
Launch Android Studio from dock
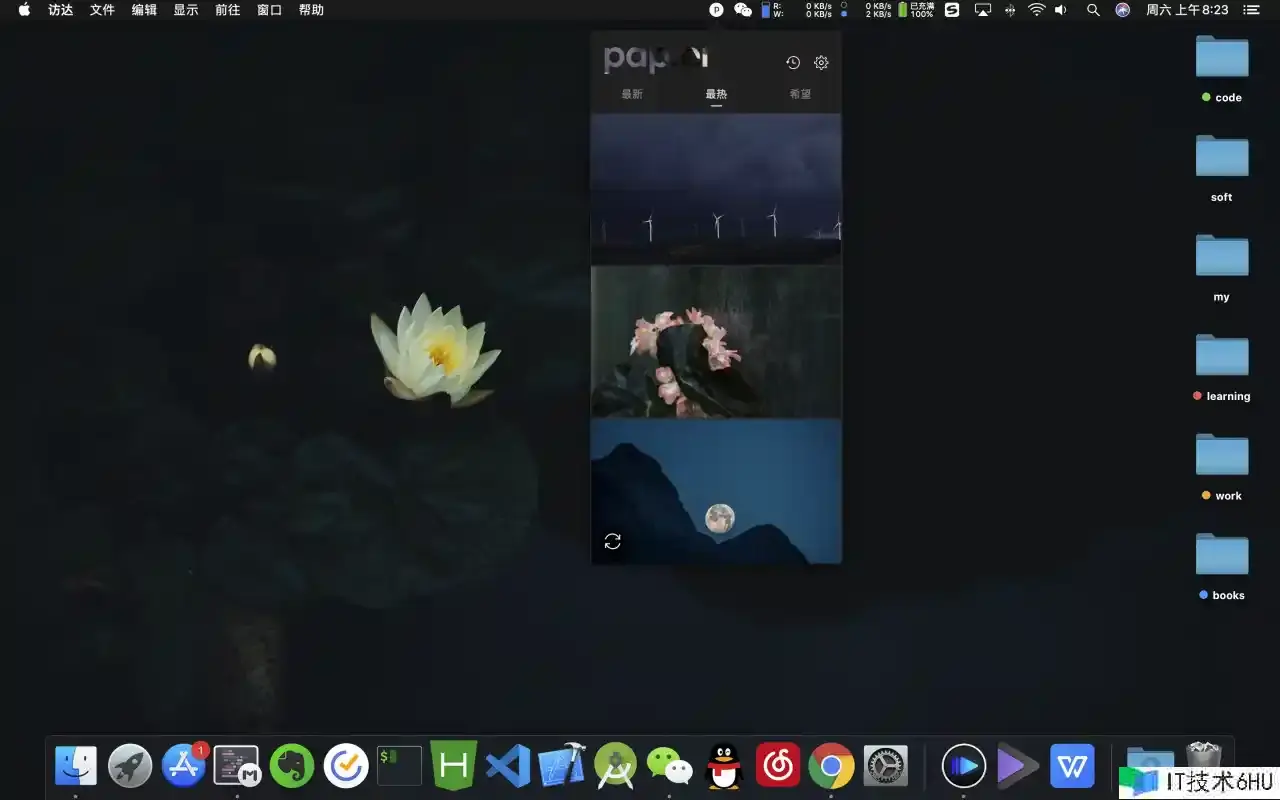pyautogui.click(x=615, y=767)
